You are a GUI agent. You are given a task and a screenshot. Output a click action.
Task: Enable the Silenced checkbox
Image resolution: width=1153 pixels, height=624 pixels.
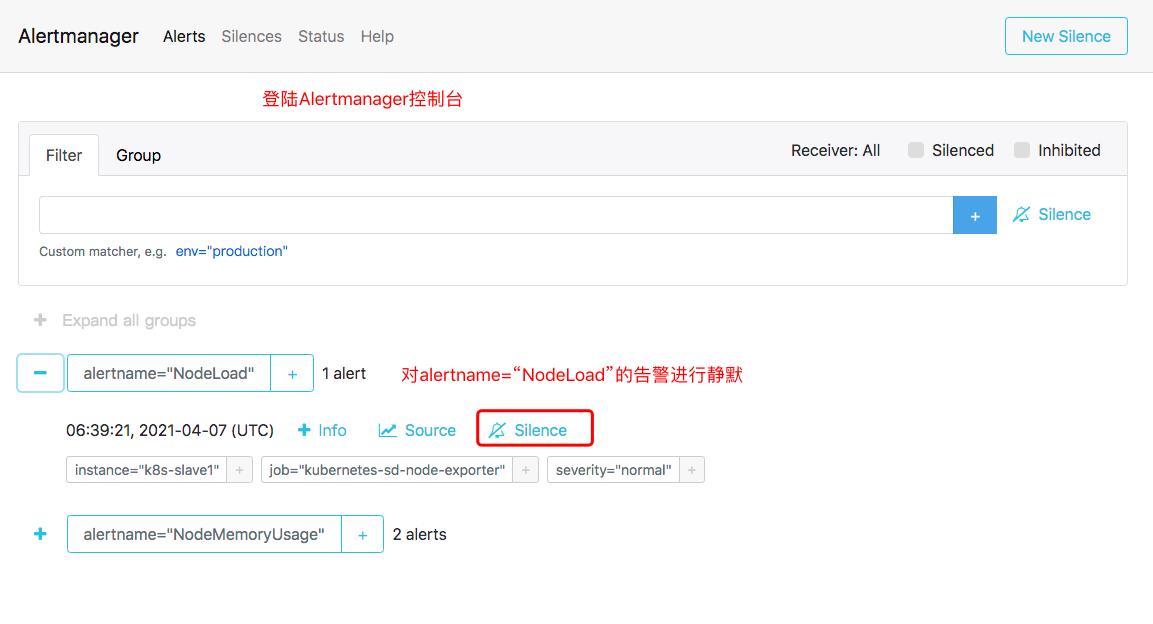(x=916, y=149)
